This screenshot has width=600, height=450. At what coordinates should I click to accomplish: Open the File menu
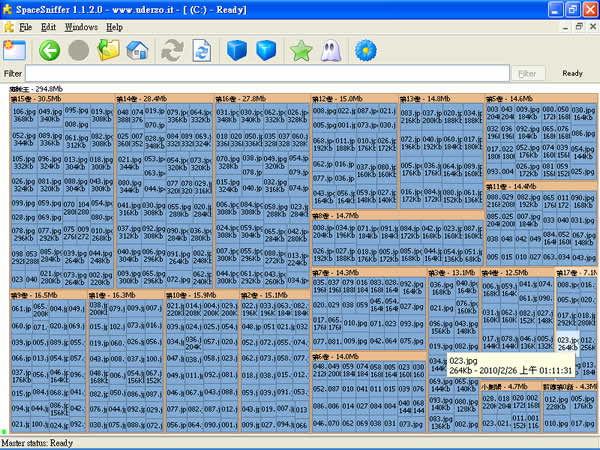(x=25, y=27)
